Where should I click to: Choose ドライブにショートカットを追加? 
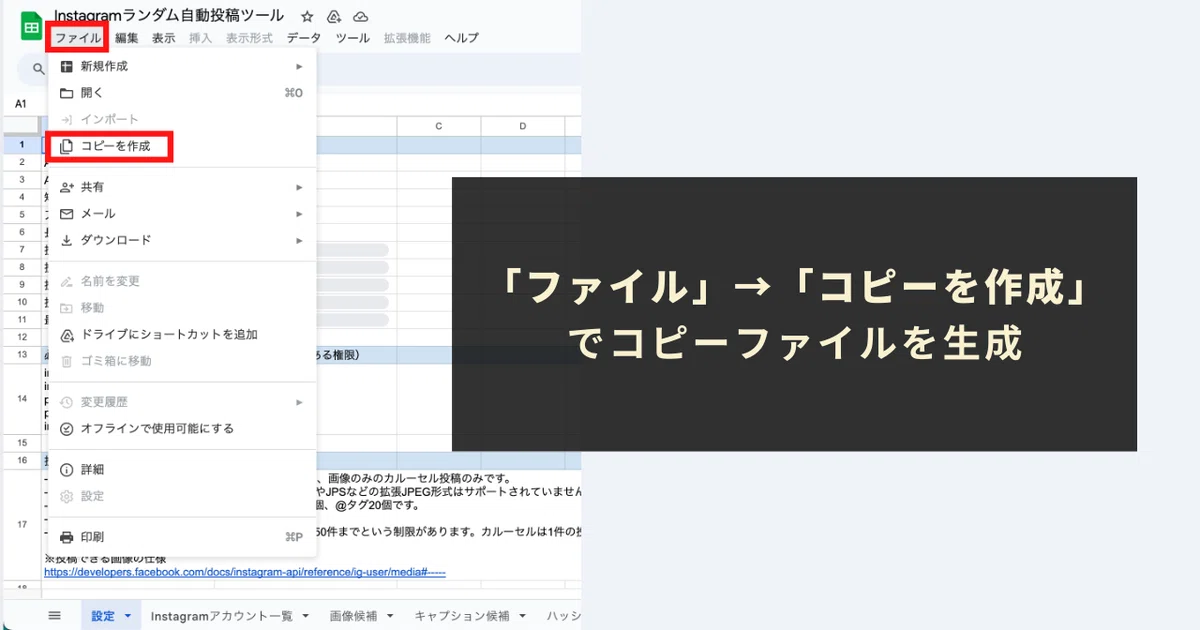[182, 334]
